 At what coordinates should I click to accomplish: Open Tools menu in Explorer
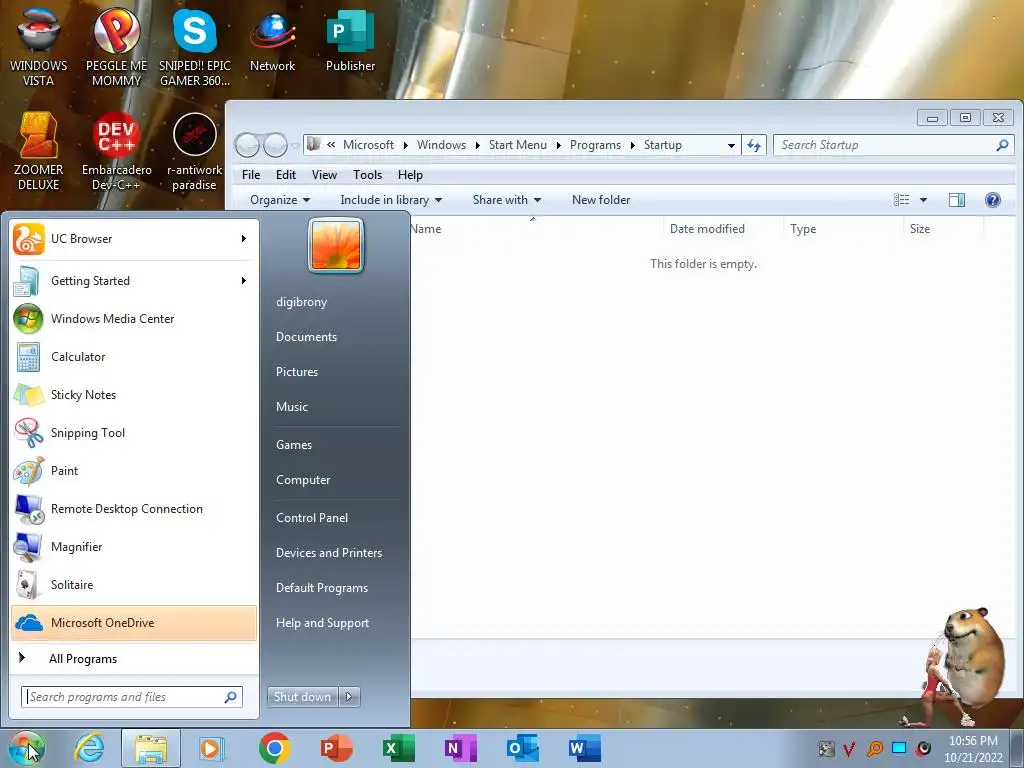coord(367,175)
